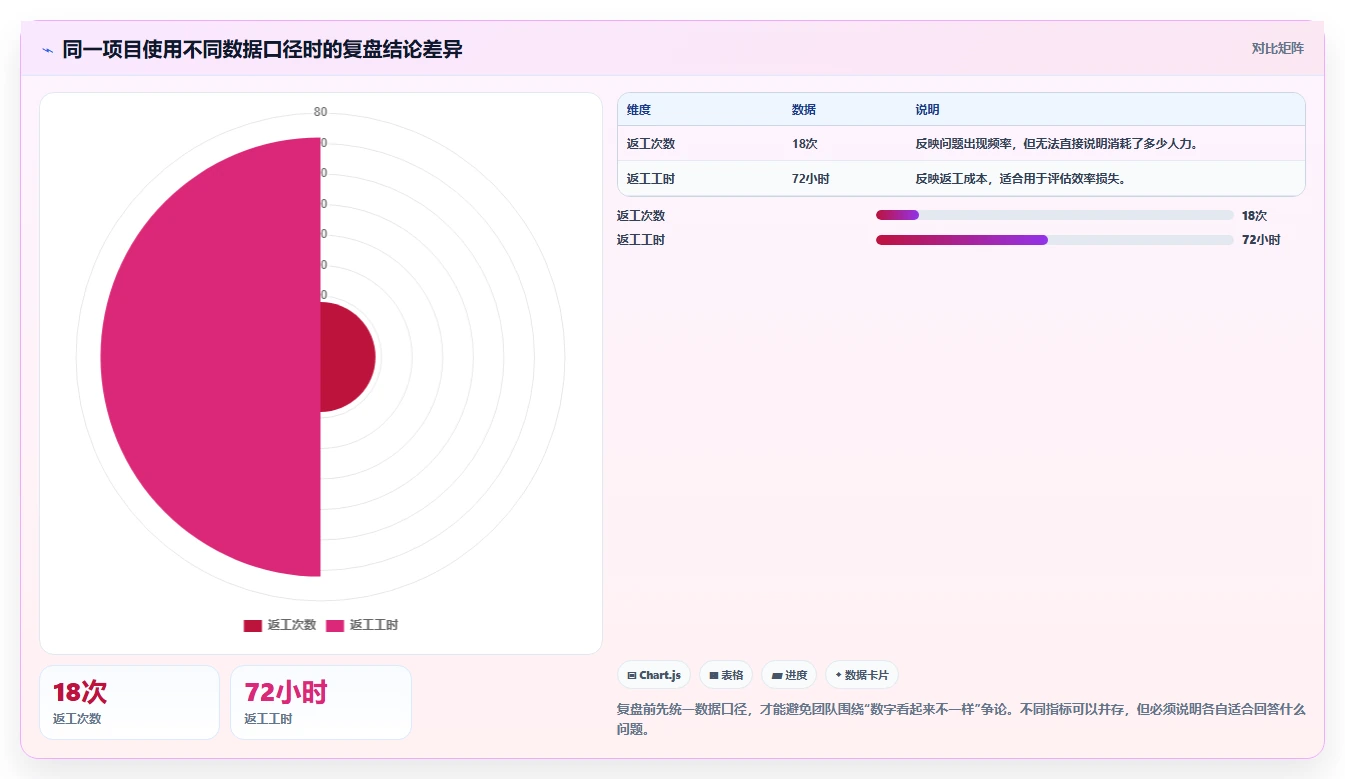1345x779 pixels.
Task: Click the 72小时 cell in the table
Action: pos(811,179)
